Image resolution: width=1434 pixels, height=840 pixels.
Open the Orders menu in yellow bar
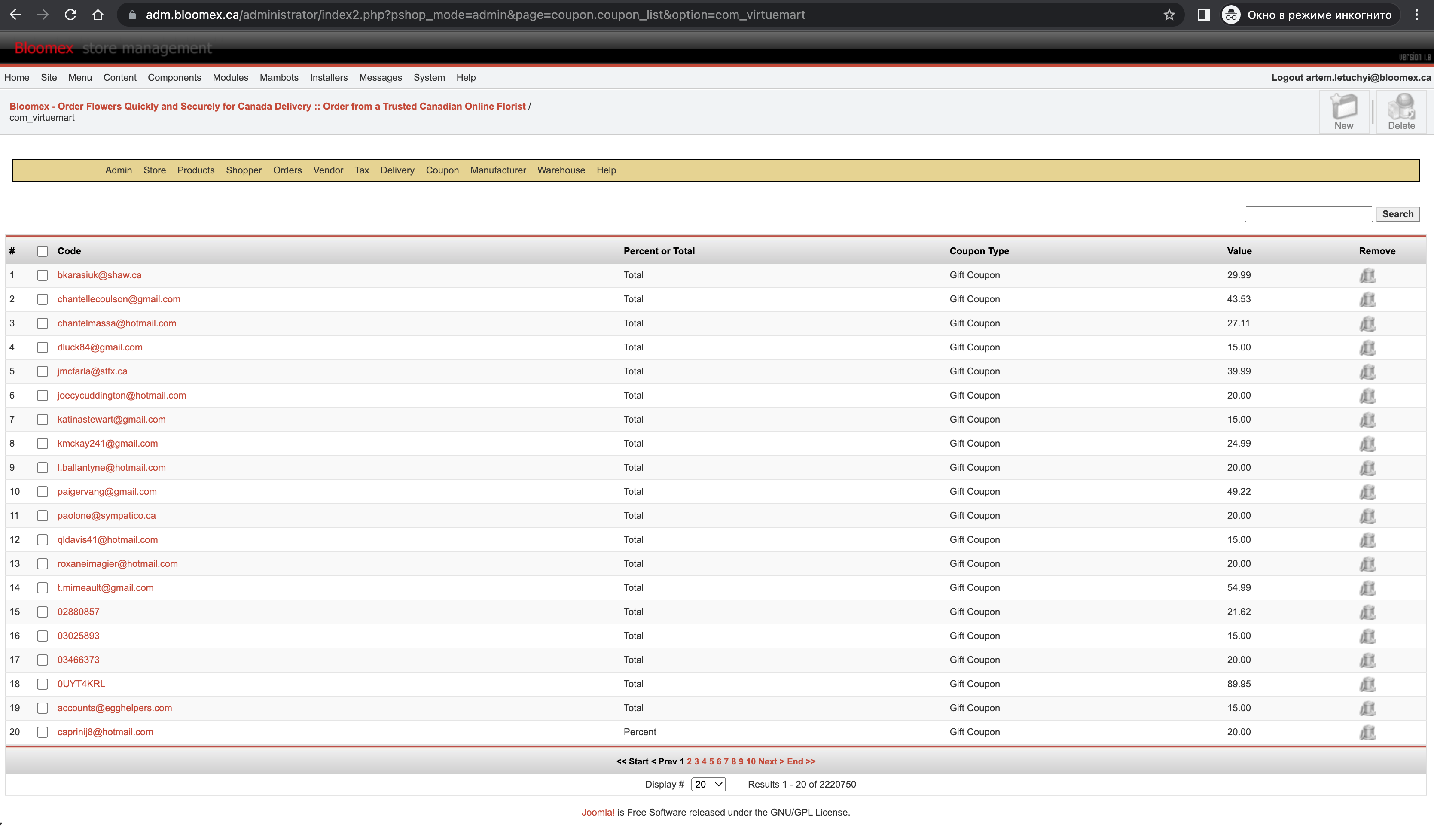(287, 170)
